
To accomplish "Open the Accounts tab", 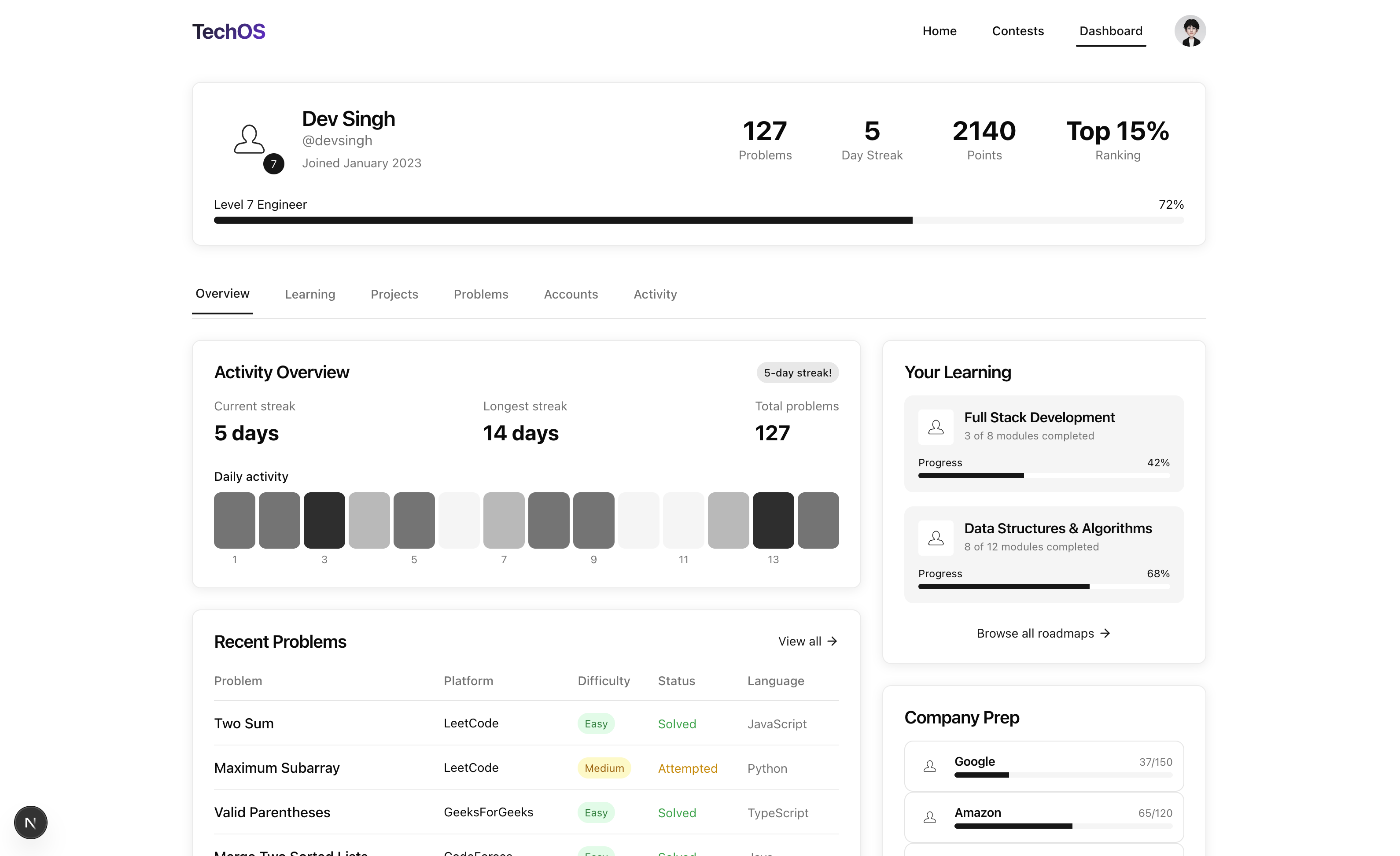I will pos(571,294).
